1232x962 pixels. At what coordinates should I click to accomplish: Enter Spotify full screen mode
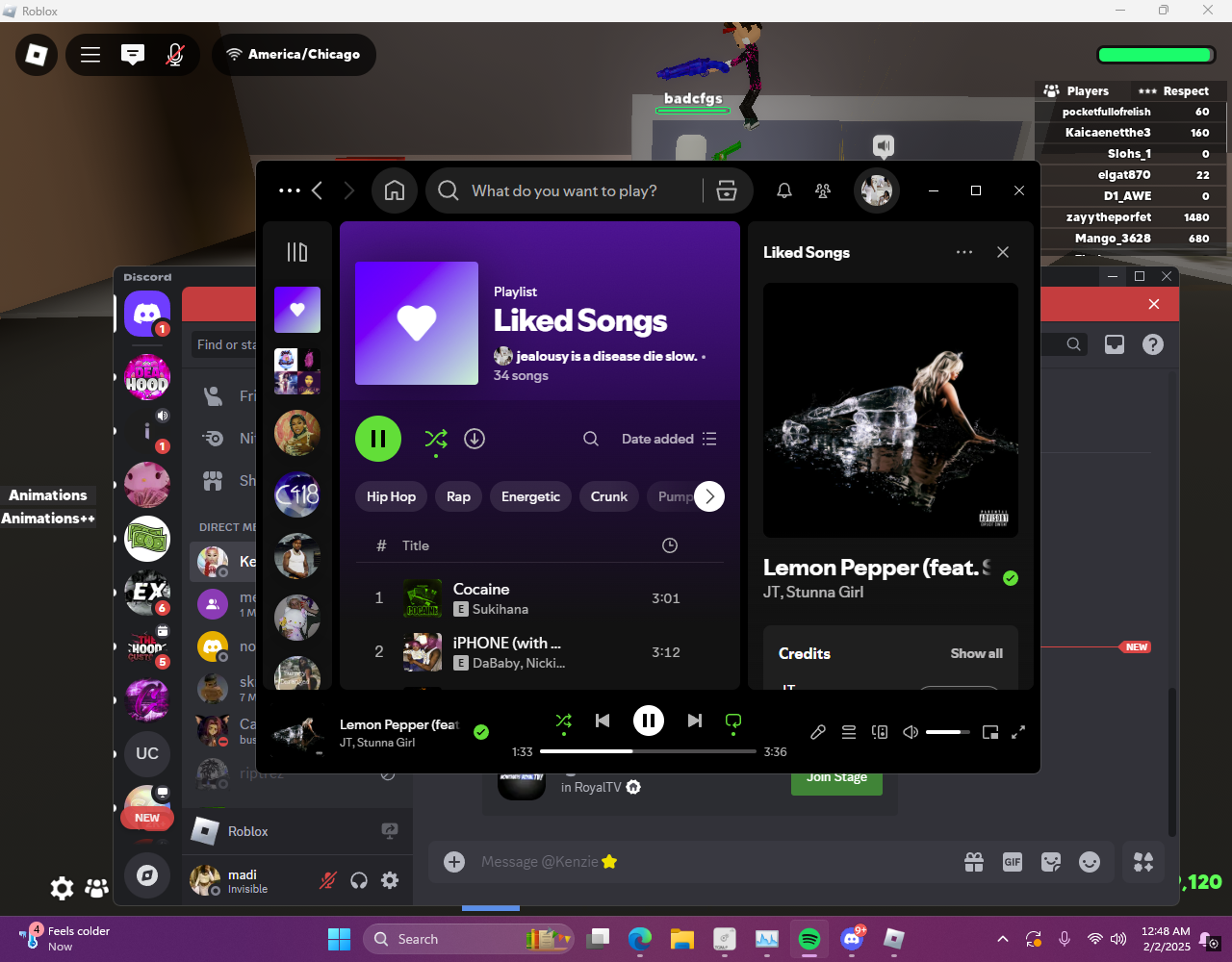click(1018, 732)
